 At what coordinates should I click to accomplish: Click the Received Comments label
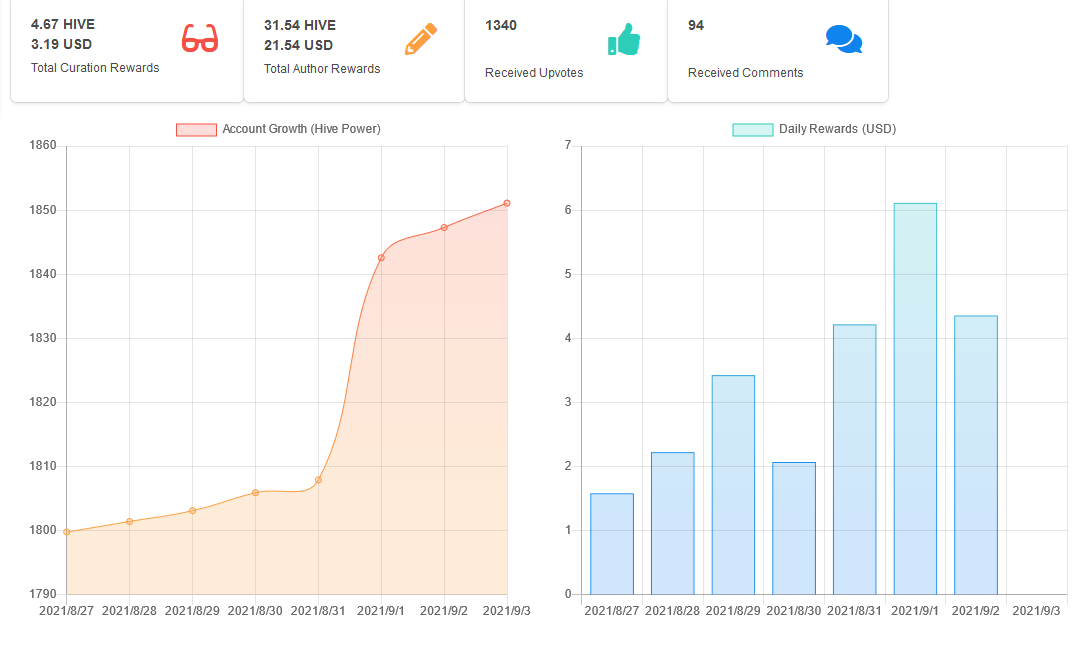tap(745, 73)
